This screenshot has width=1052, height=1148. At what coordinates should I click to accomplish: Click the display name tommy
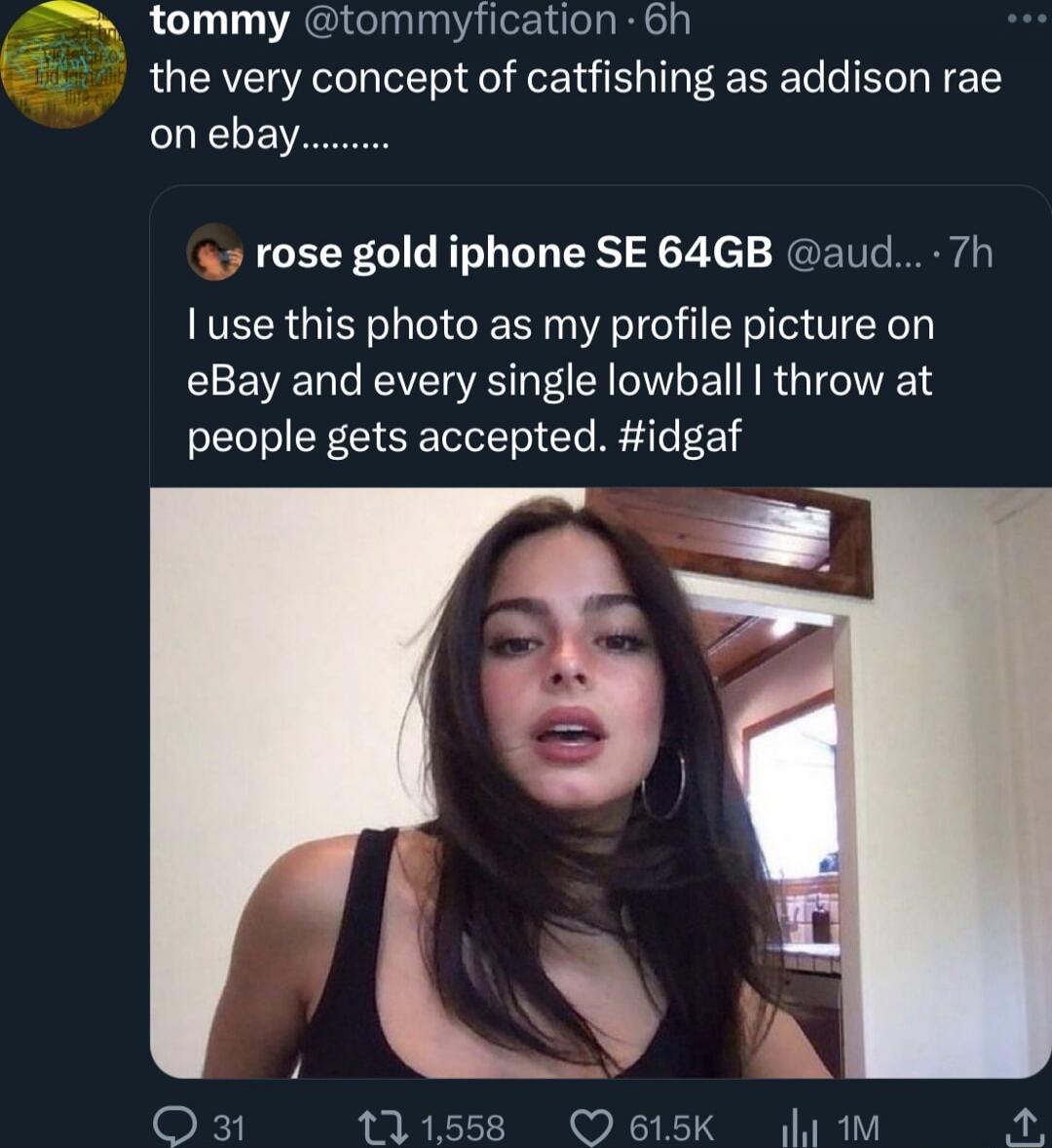click(x=220, y=21)
